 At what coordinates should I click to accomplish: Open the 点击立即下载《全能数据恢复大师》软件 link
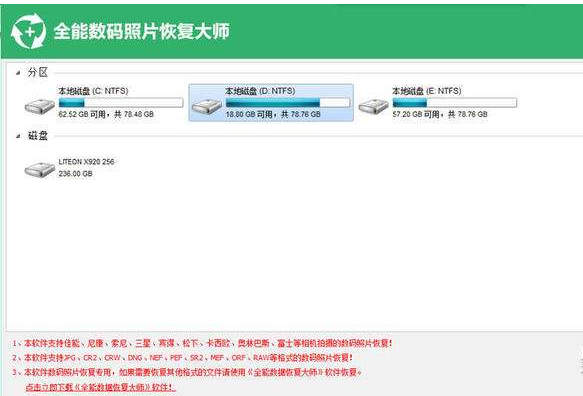100,387
